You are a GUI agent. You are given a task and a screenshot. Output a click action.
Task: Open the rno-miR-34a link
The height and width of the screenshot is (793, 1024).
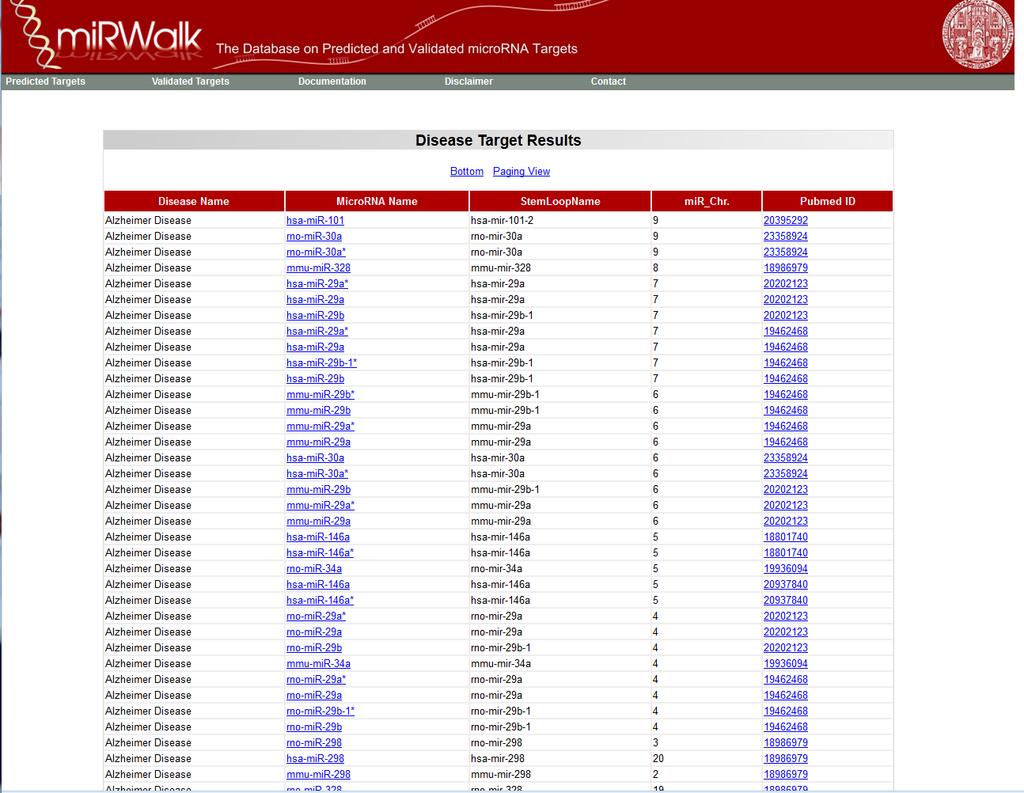pos(313,568)
